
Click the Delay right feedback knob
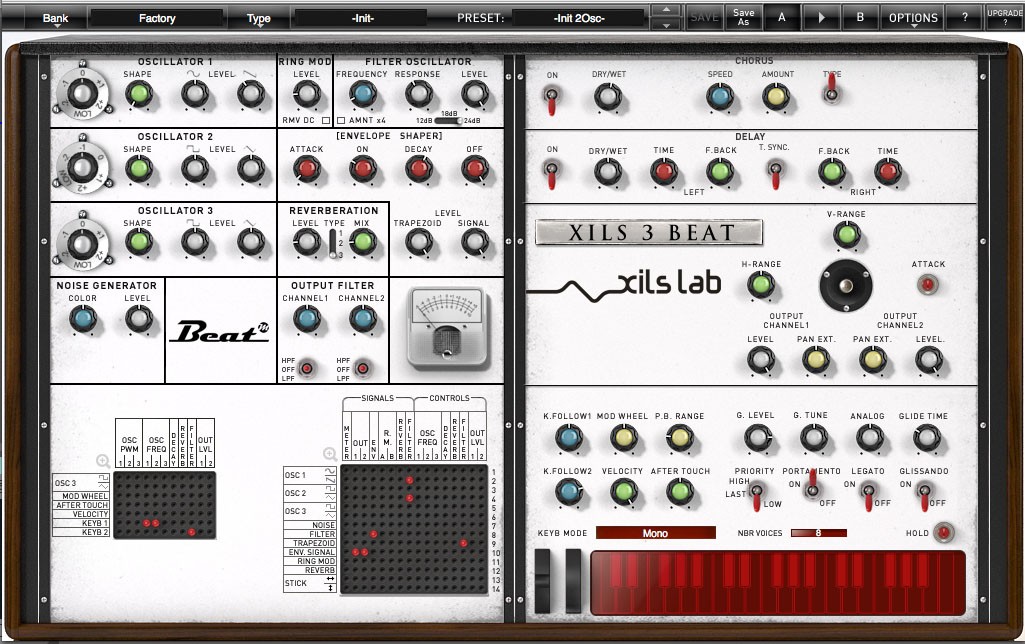tap(832, 172)
